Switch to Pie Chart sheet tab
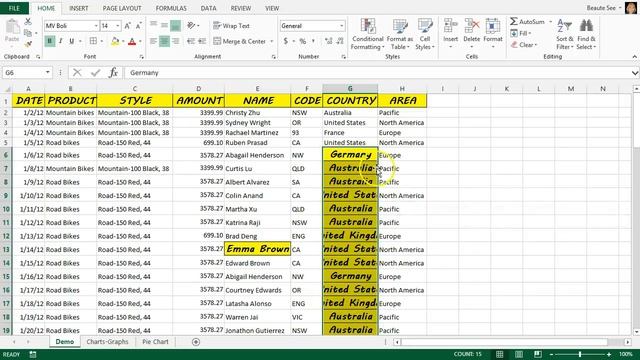Viewport: 640px width, 360px height. [155, 342]
